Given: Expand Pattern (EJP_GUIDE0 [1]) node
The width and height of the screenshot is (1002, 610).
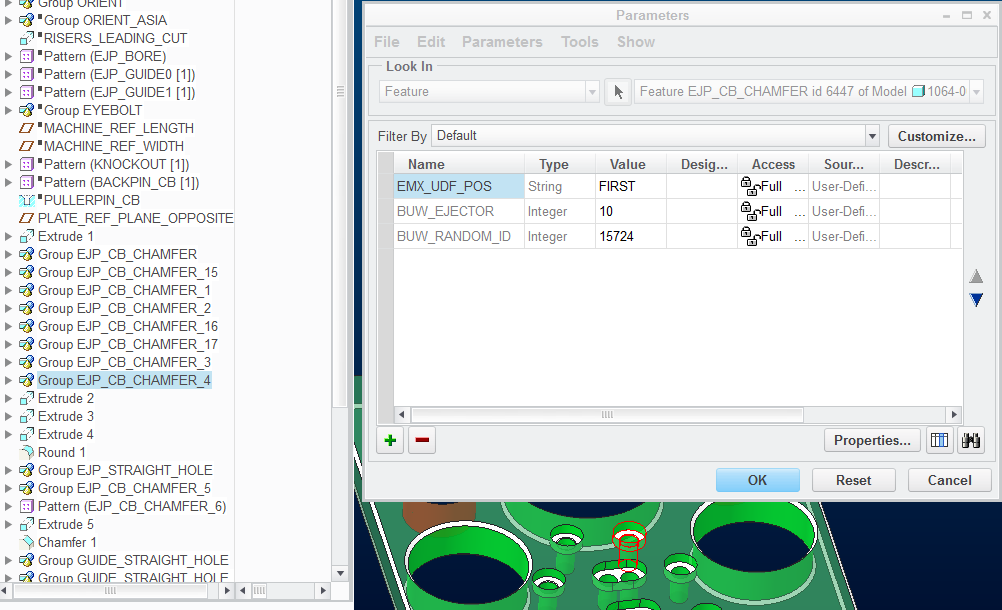Looking at the screenshot, I should pyautogui.click(x=8, y=74).
